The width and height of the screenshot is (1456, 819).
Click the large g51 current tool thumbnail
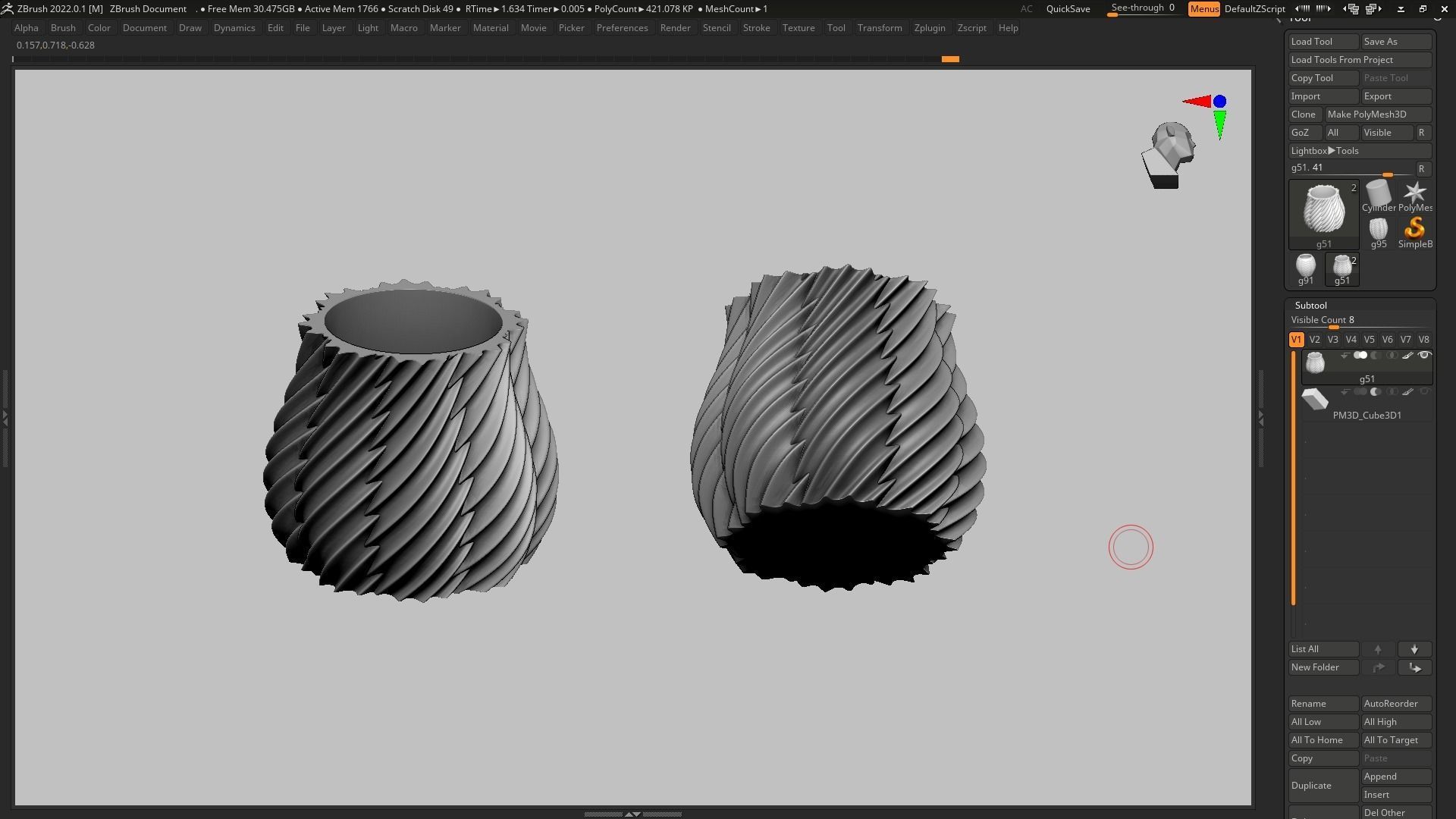click(x=1324, y=215)
